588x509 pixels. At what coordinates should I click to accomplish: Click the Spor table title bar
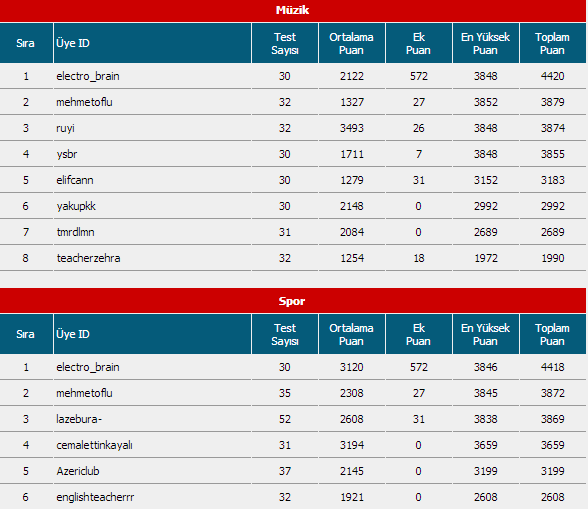293,301
